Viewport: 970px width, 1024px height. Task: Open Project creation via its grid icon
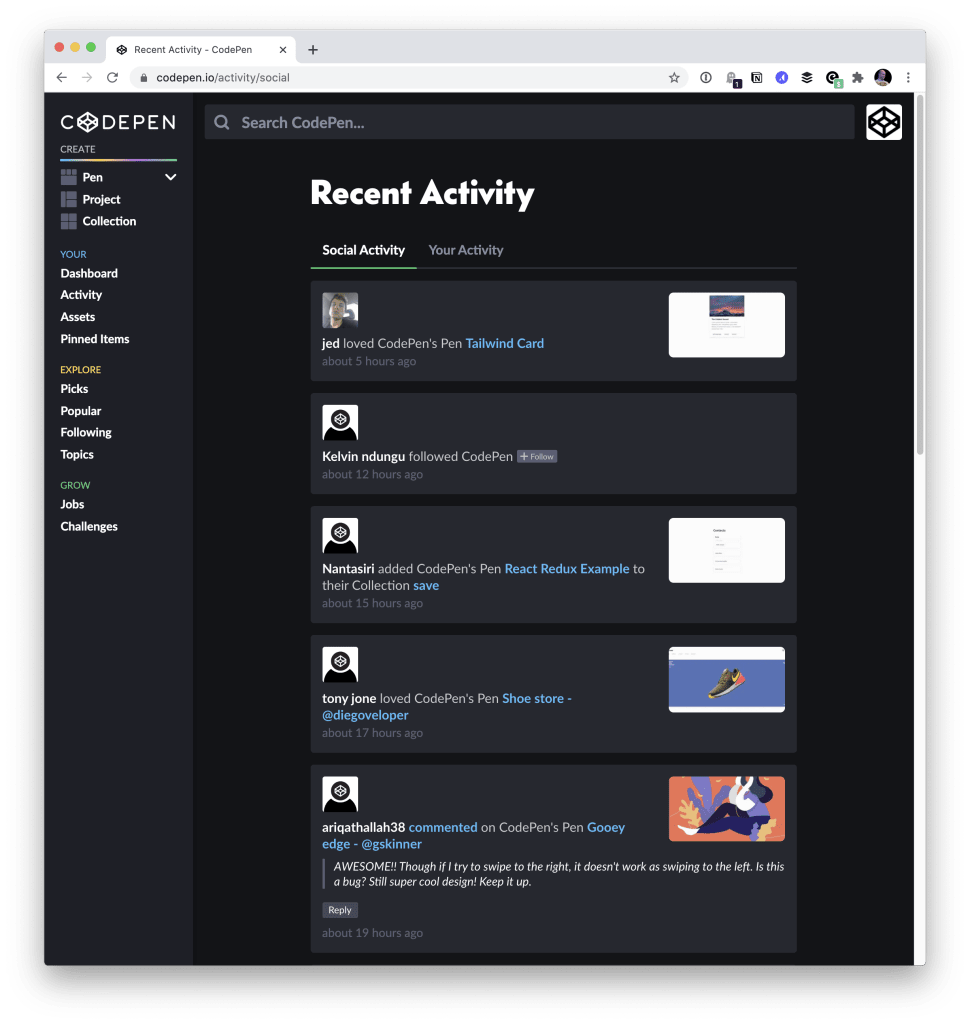(x=69, y=199)
